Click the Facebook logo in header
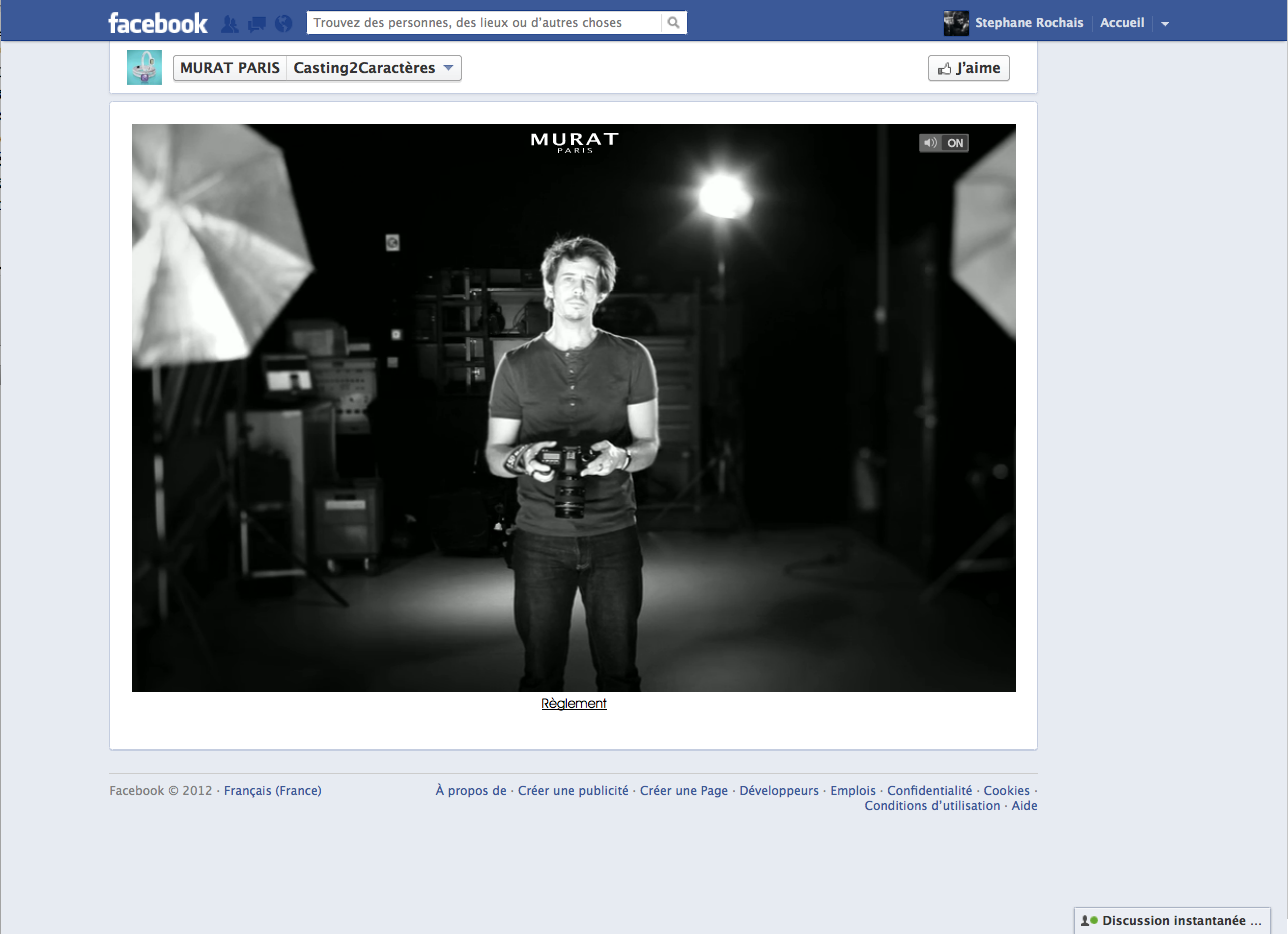Viewport: 1288px width, 934px height. pyautogui.click(x=158, y=22)
